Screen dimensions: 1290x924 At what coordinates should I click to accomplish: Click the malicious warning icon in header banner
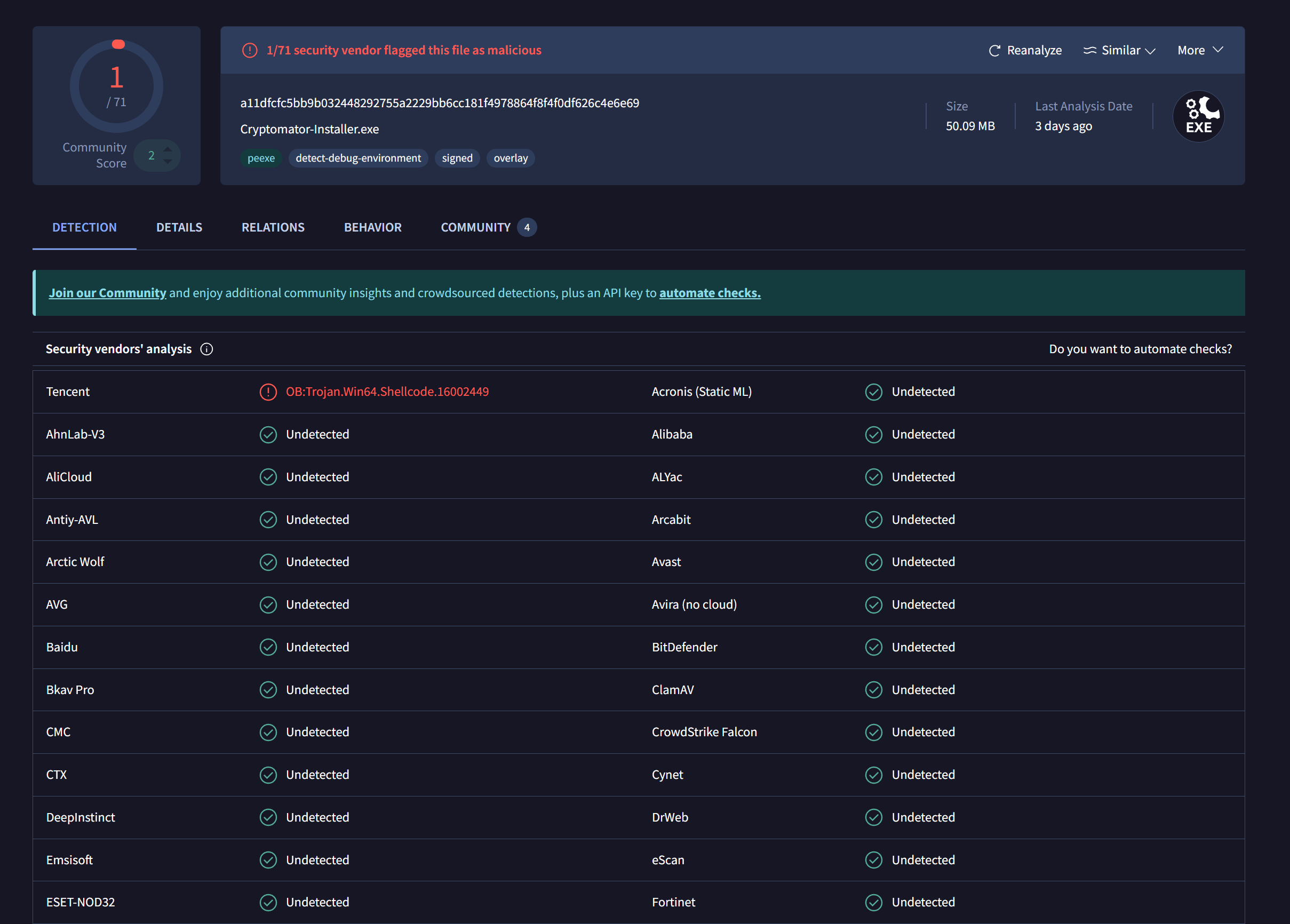[x=249, y=50]
